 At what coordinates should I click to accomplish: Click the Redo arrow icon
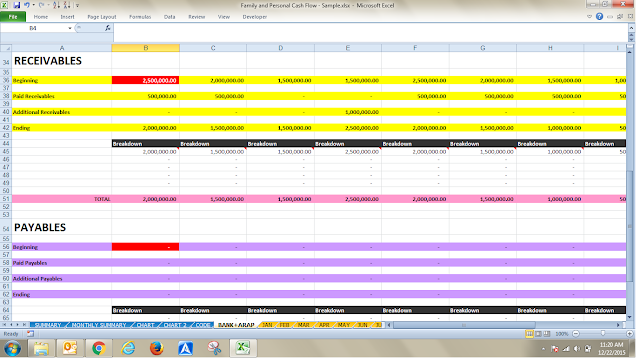[x=41, y=5]
